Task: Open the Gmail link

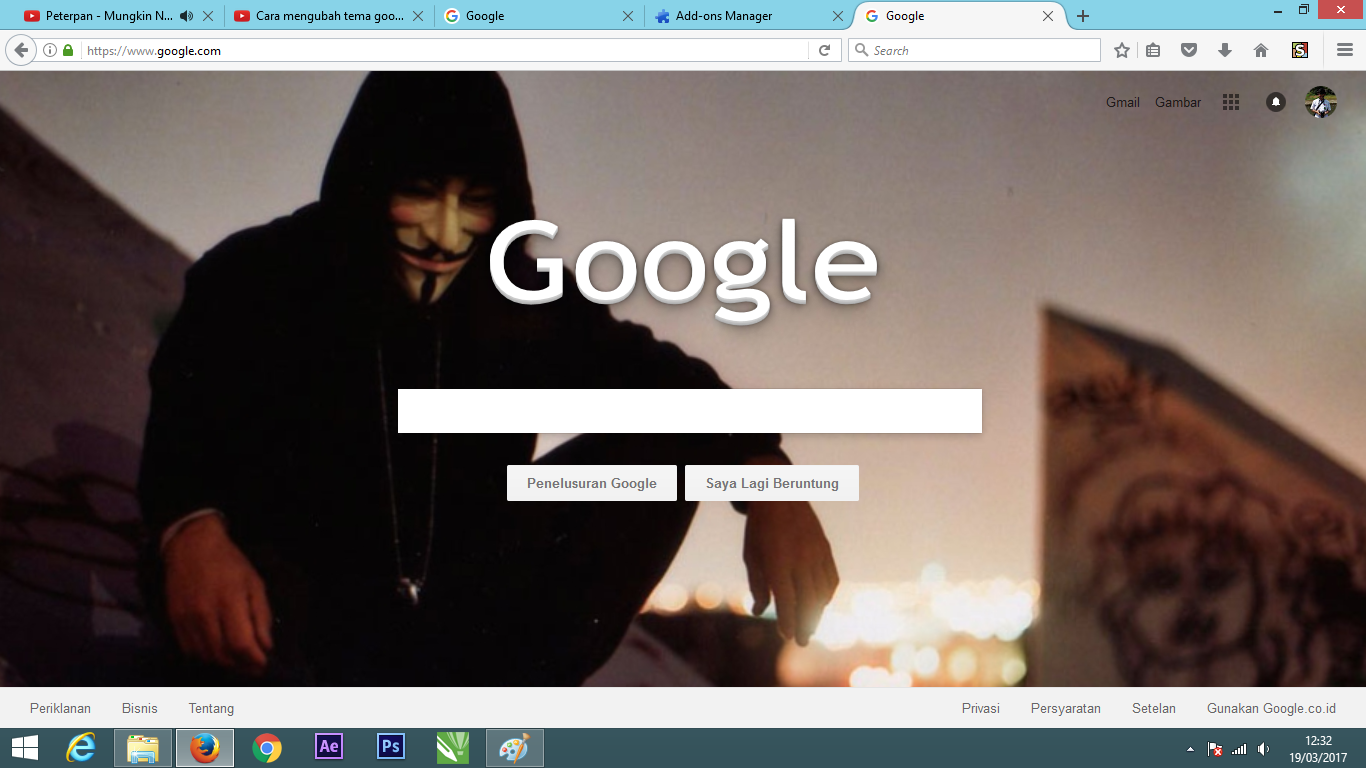Action: click(1123, 102)
